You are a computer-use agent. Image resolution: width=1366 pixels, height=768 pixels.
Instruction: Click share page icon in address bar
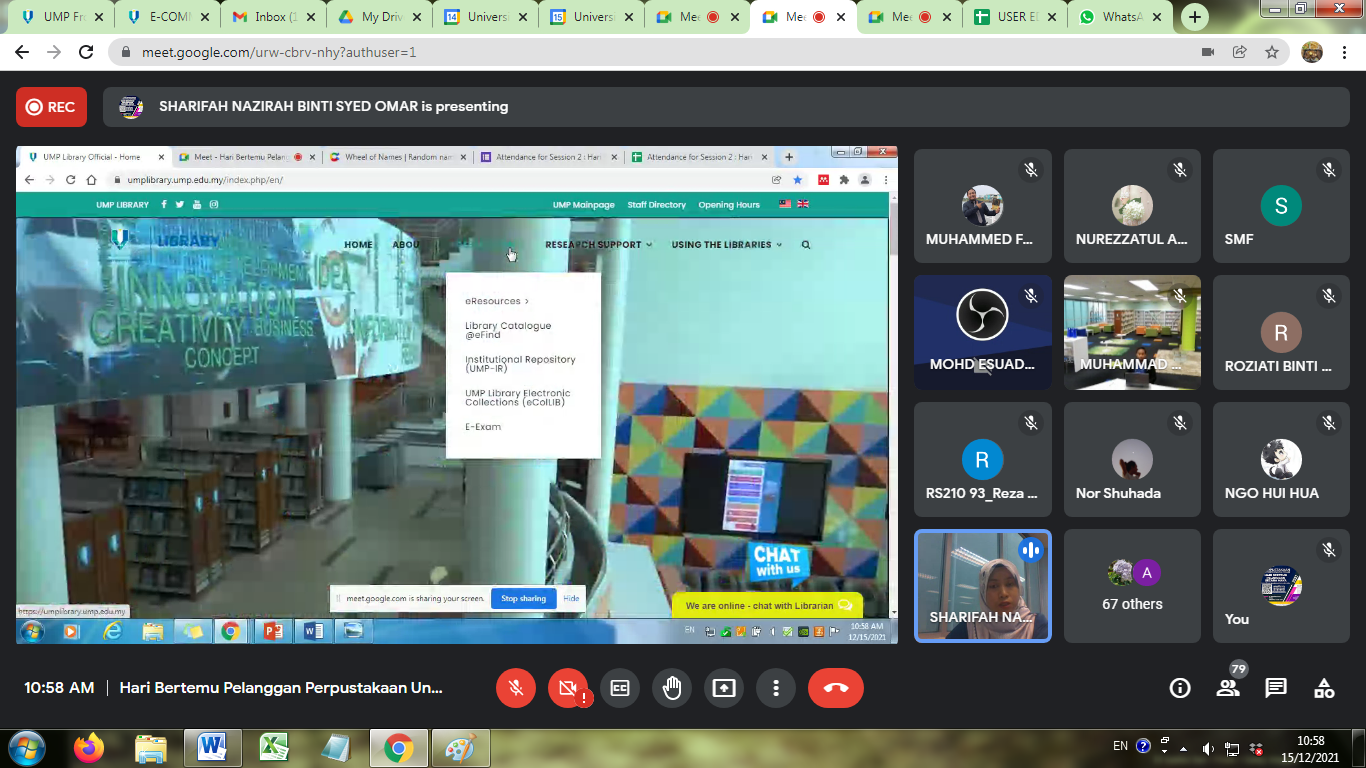click(x=1239, y=52)
